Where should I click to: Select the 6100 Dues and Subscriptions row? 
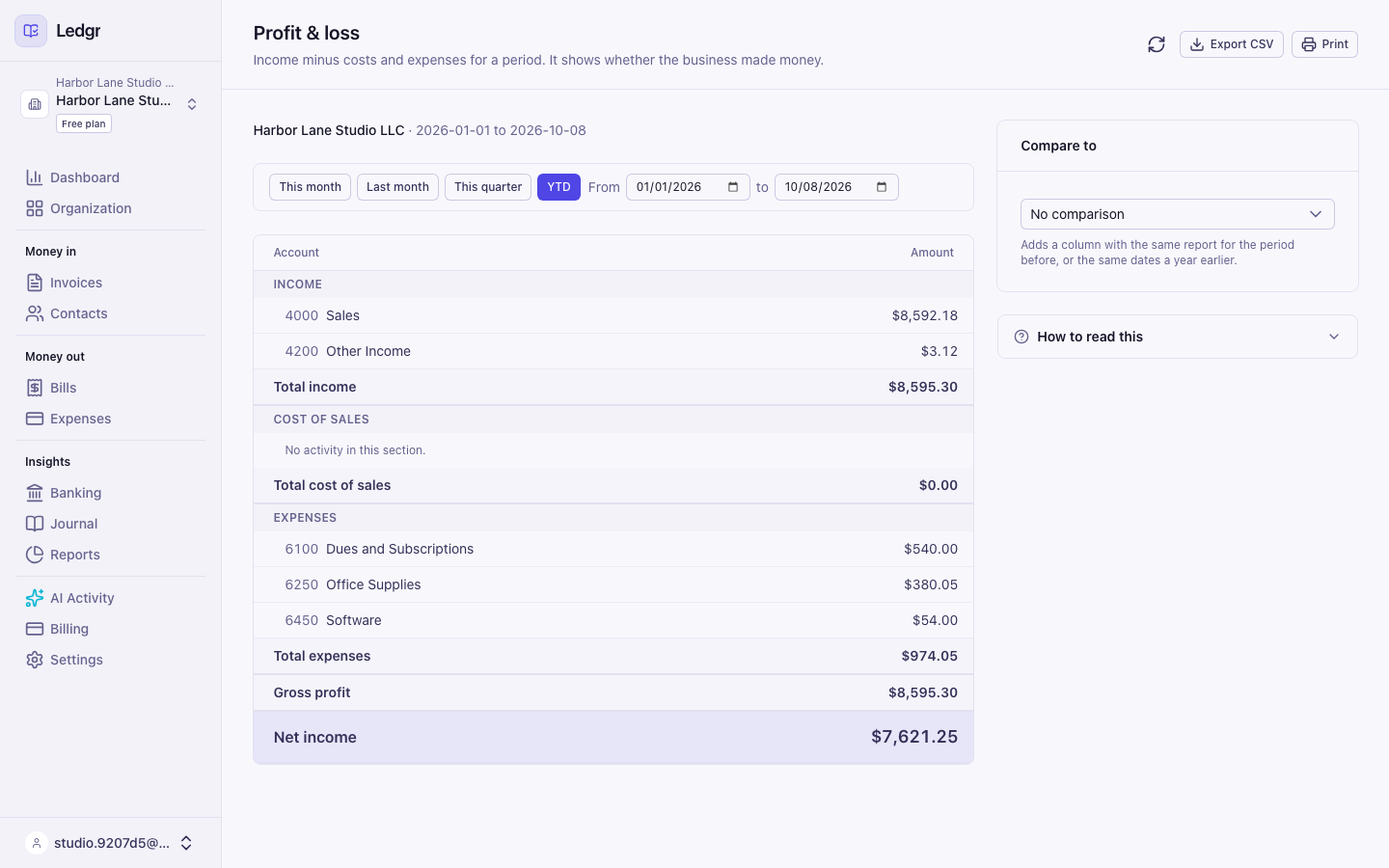pyautogui.click(x=613, y=549)
